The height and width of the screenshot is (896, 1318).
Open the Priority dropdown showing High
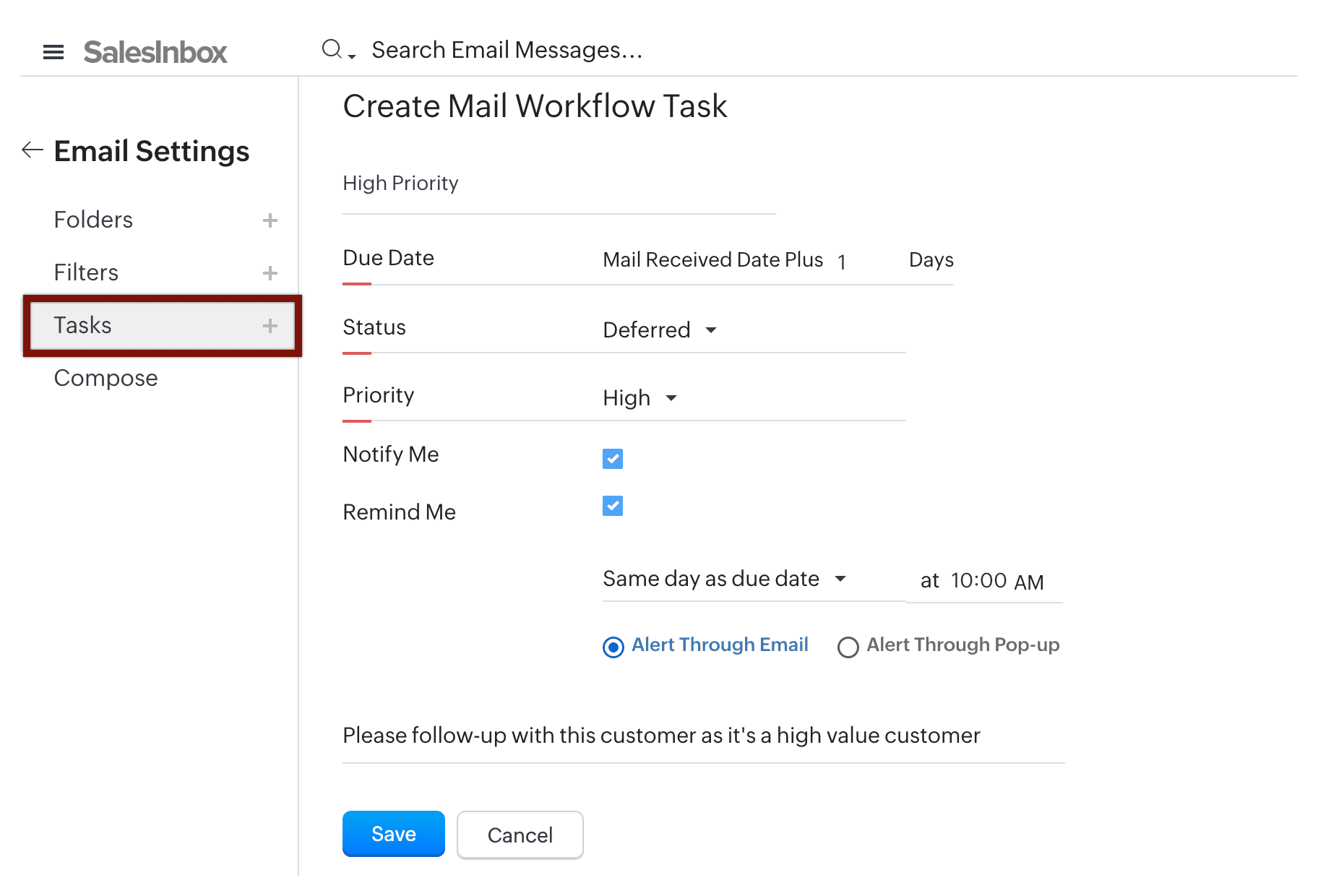coord(640,398)
